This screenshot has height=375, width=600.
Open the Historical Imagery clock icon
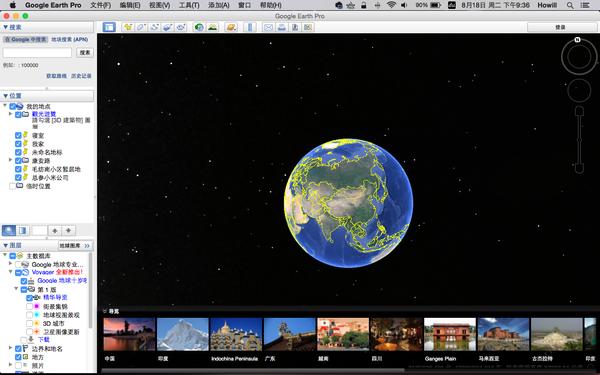tap(199, 27)
